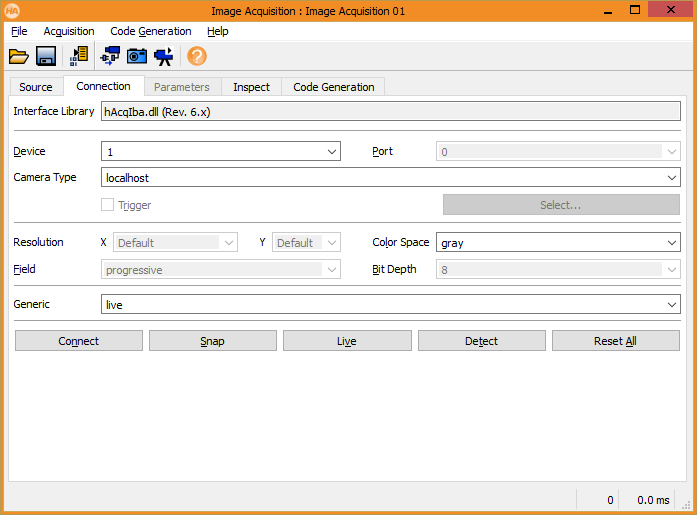Click the HA application icon in title bar

(12, 11)
